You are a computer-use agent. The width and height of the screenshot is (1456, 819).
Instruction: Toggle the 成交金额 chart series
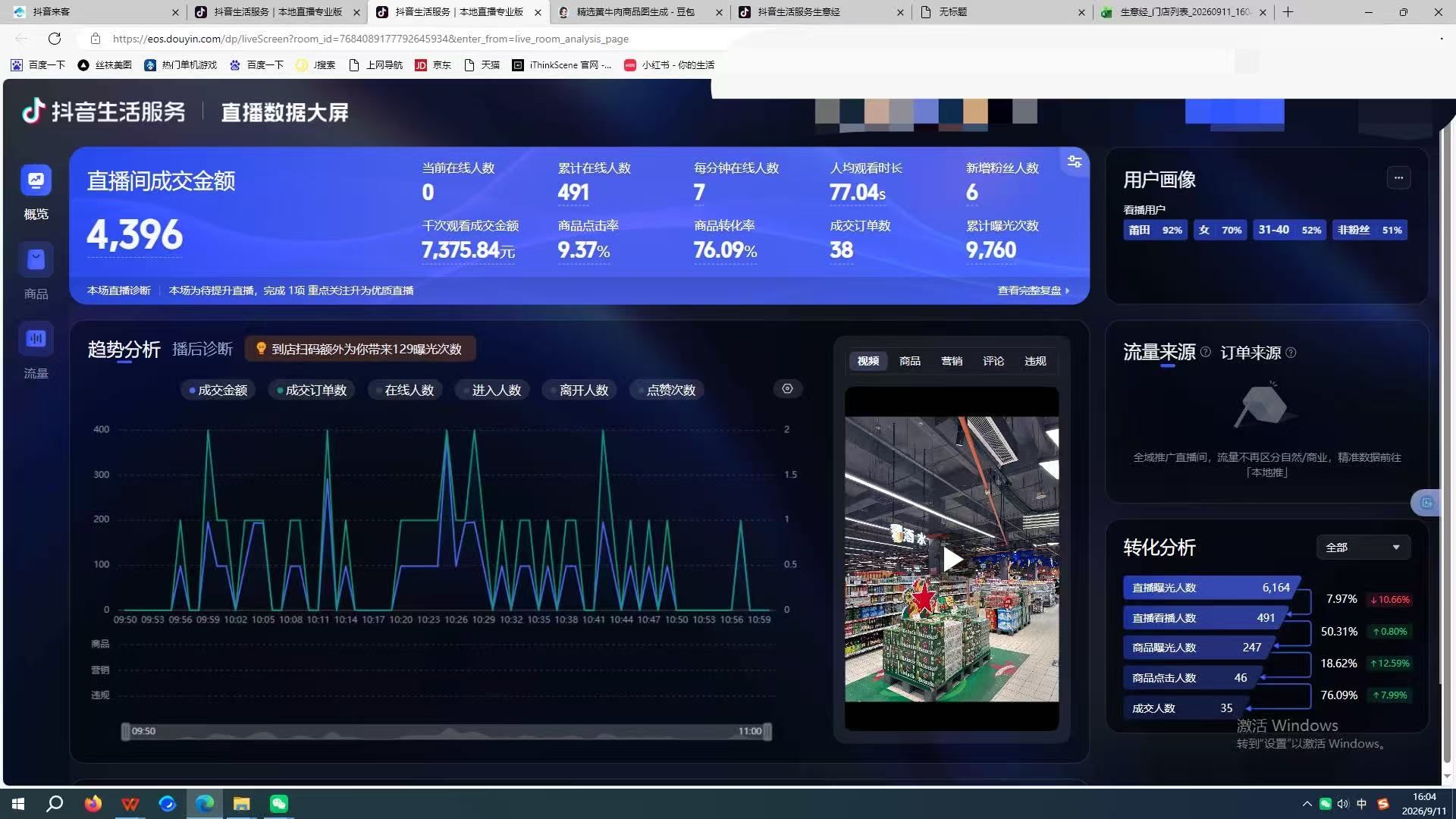(x=218, y=390)
